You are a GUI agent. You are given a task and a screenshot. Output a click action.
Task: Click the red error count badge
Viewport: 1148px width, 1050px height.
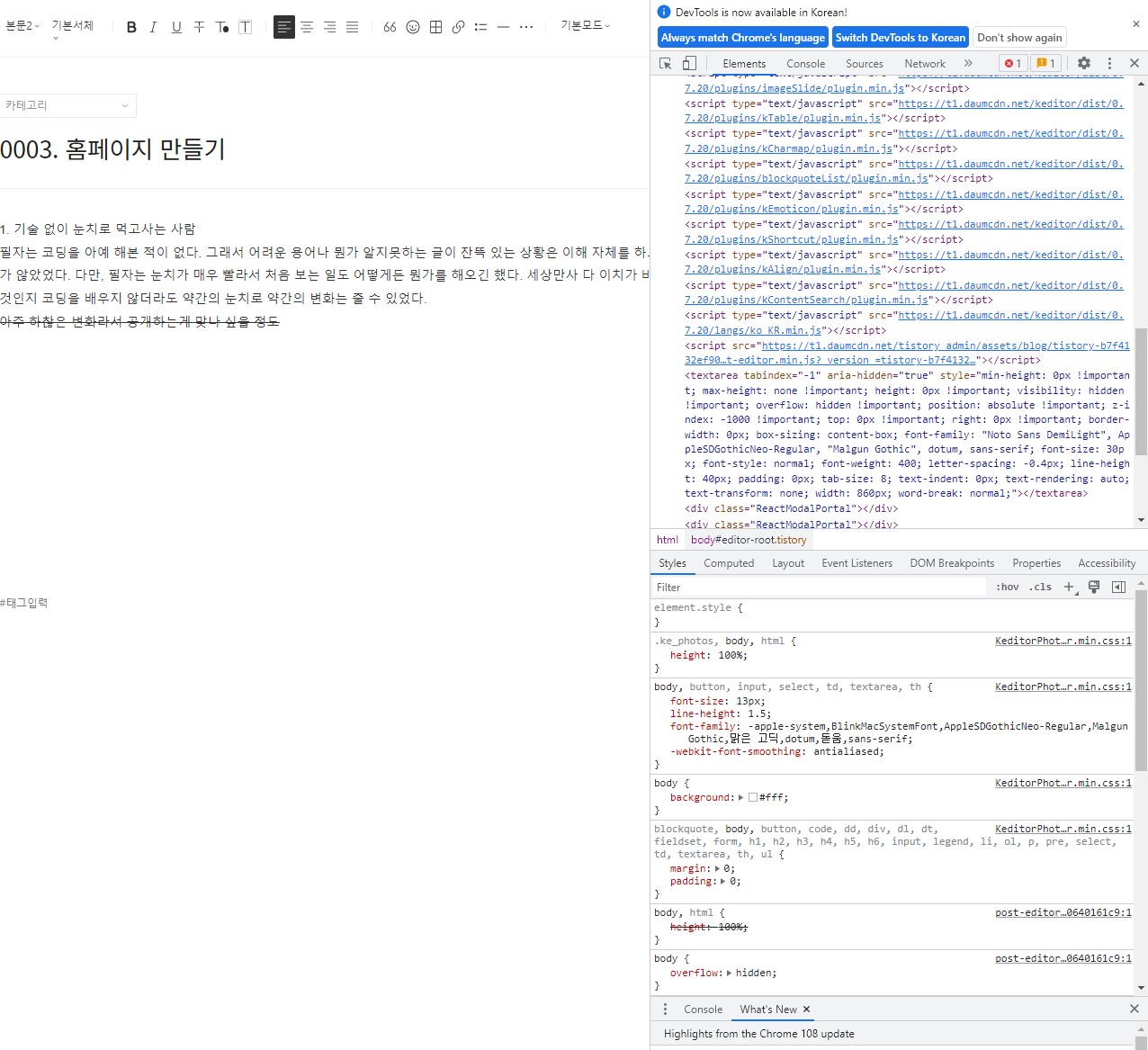(1013, 63)
